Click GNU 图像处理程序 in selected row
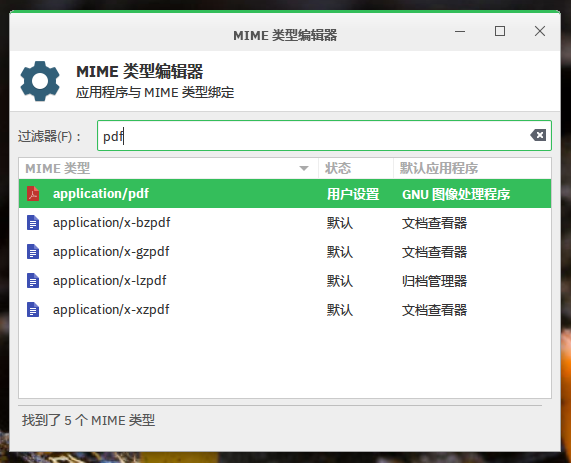This screenshot has height=463, width=571. [456, 194]
